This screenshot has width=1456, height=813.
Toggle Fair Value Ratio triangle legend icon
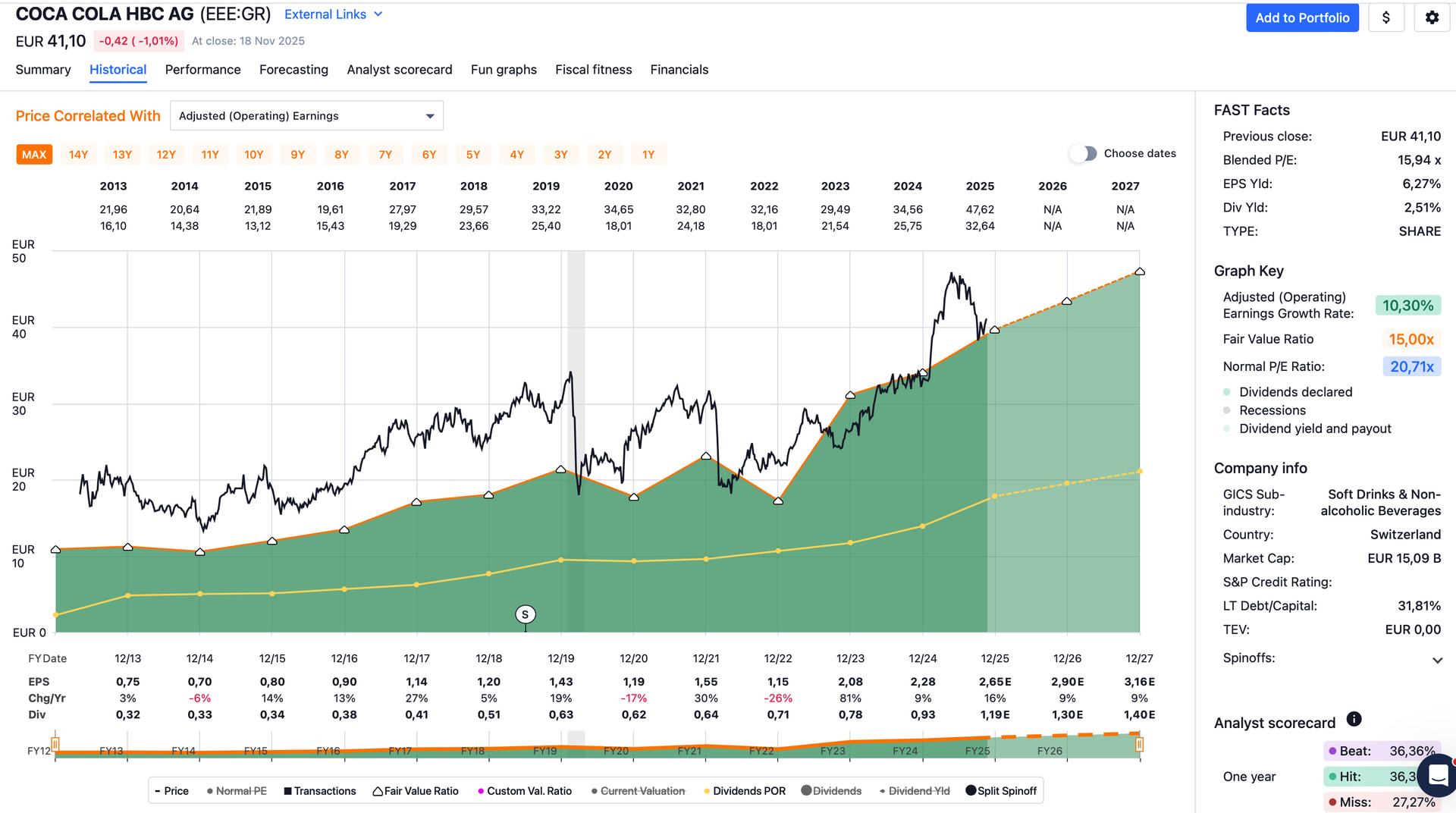pyautogui.click(x=378, y=791)
